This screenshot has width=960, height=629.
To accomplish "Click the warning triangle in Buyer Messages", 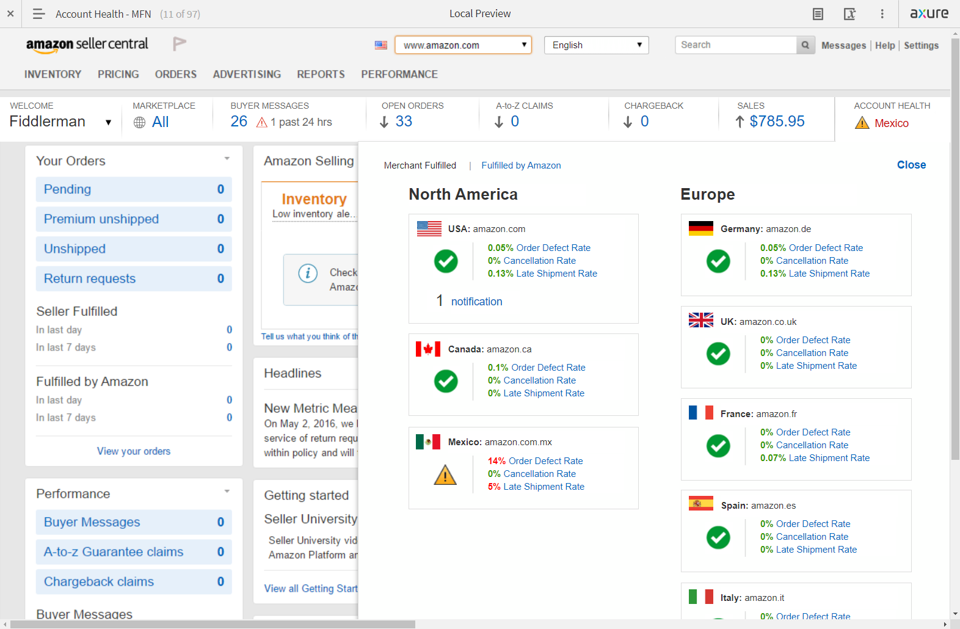I will 261,122.
